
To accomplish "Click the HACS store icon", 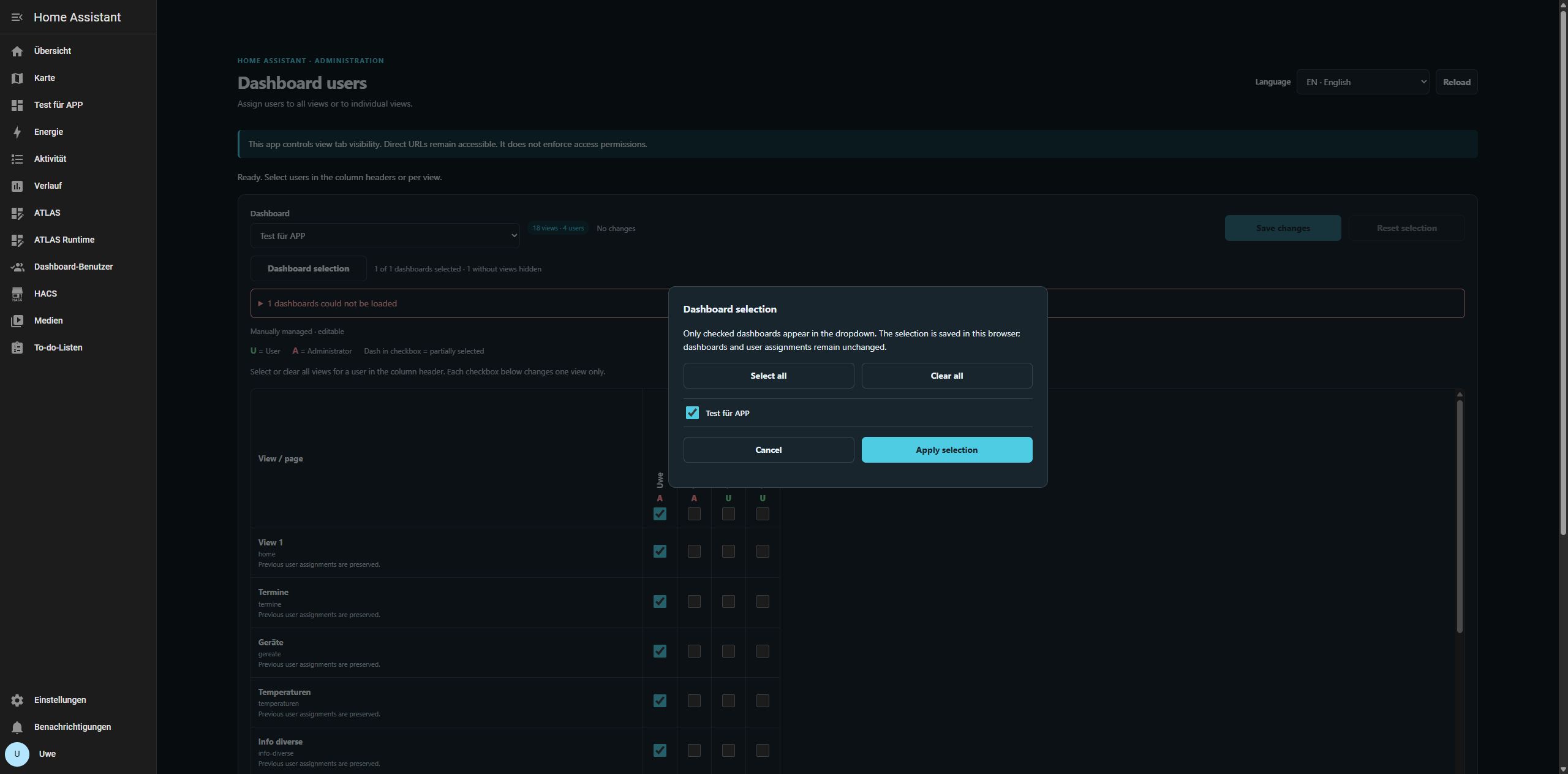I will [x=17, y=294].
